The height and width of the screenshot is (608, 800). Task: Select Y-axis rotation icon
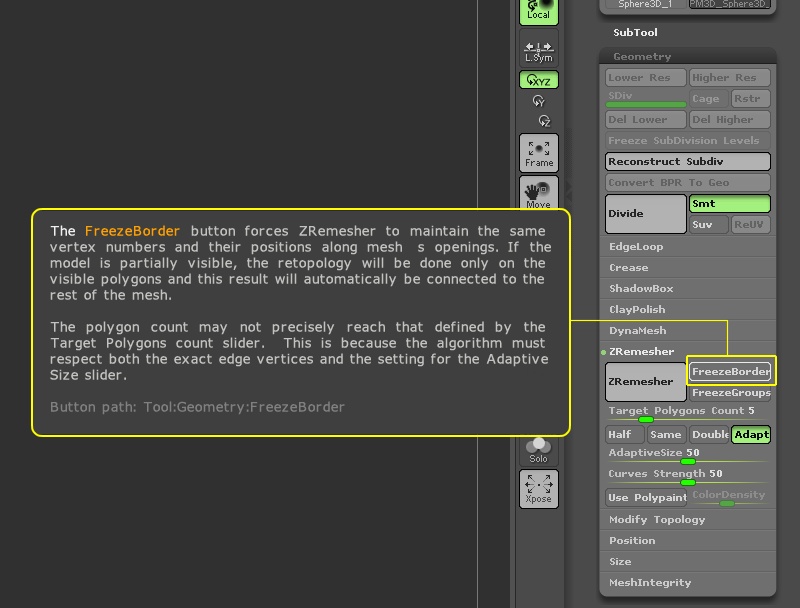click(x=539, y=100)
